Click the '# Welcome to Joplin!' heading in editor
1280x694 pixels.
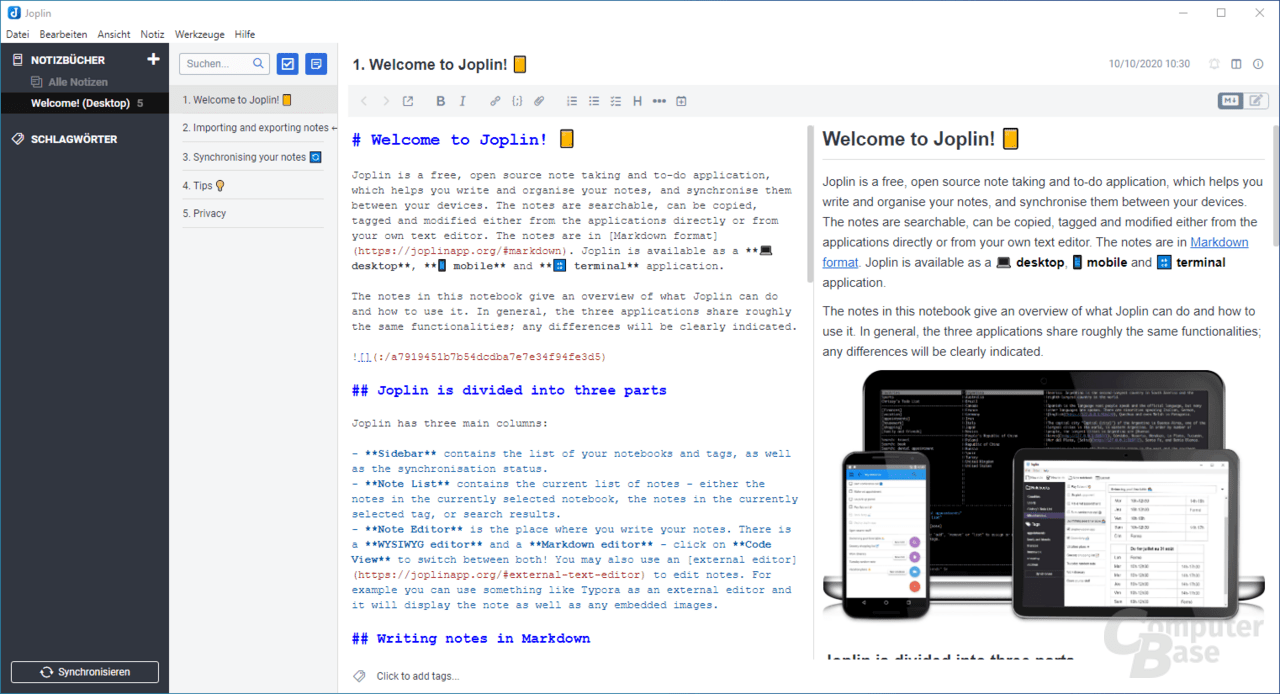[x=463, y=140]
